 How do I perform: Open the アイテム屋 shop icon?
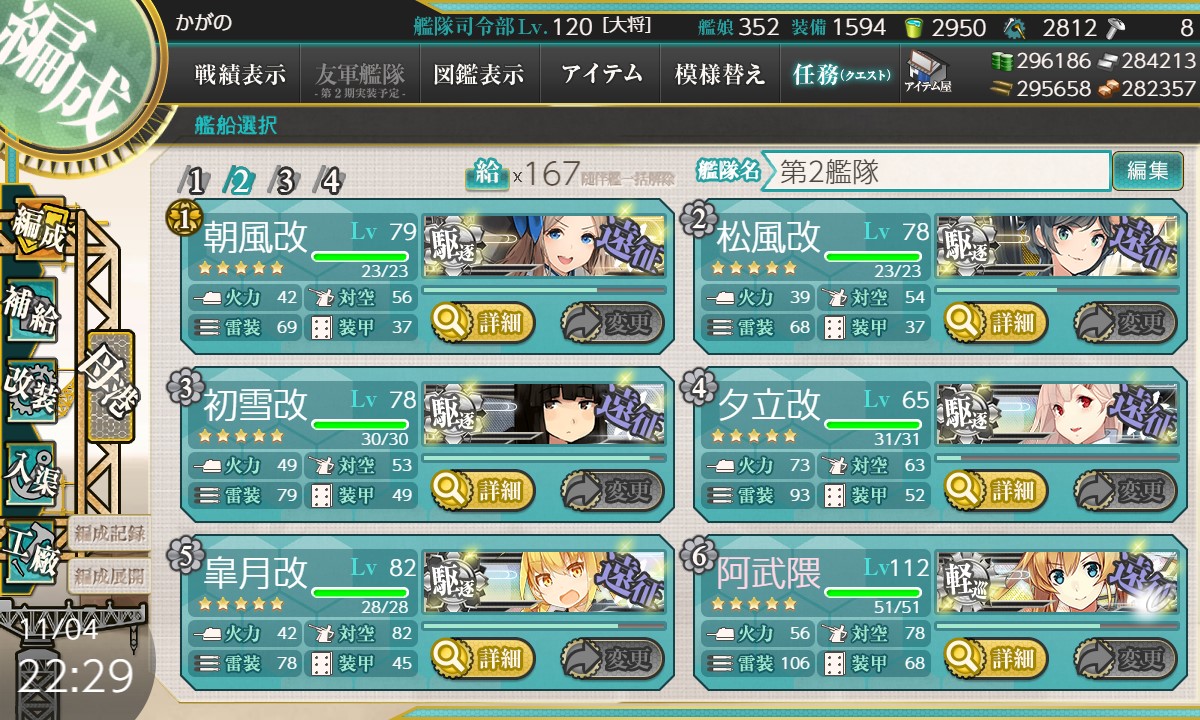click(928, 72)
